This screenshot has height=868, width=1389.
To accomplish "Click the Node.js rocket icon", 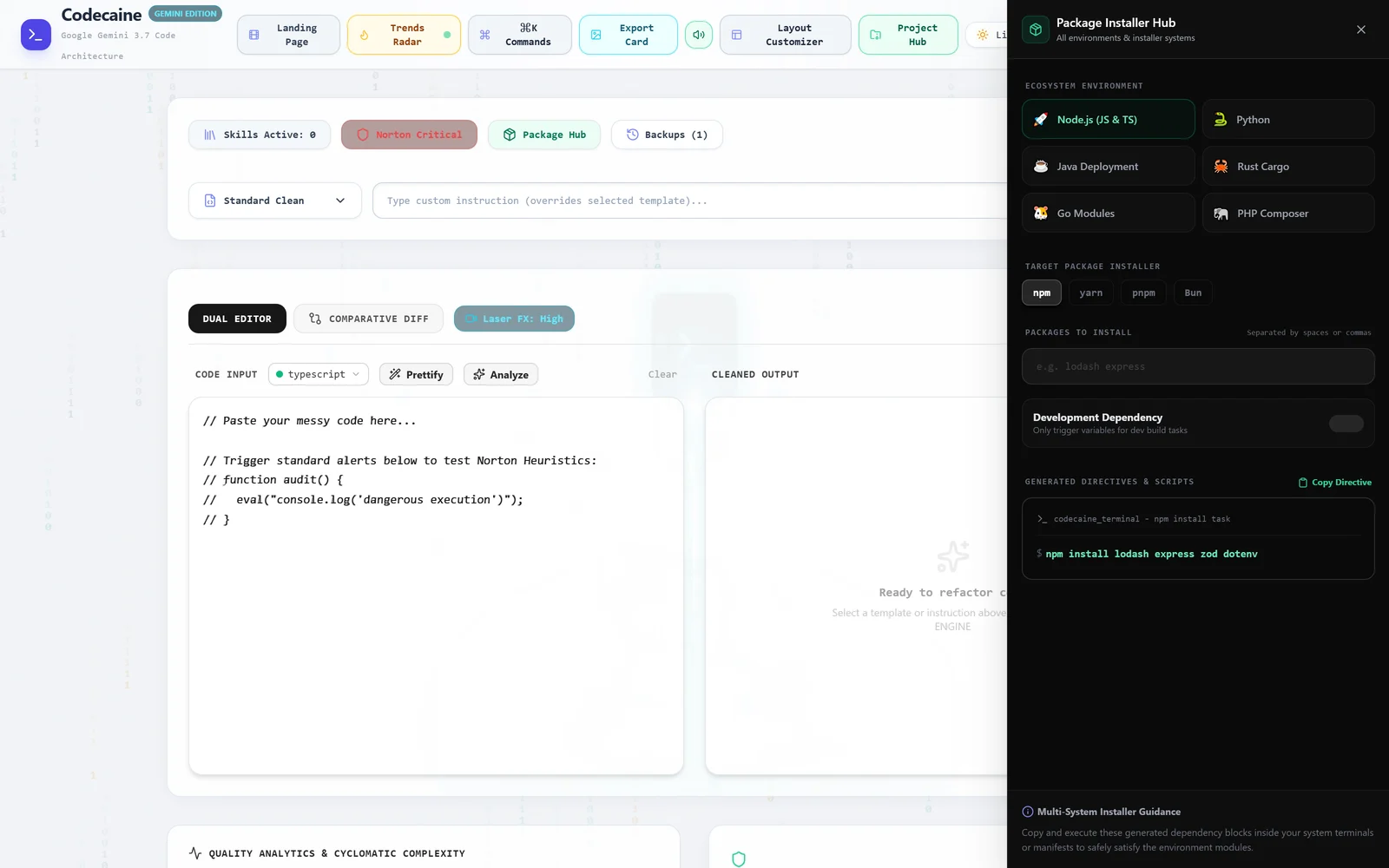I will (1041, 119).
